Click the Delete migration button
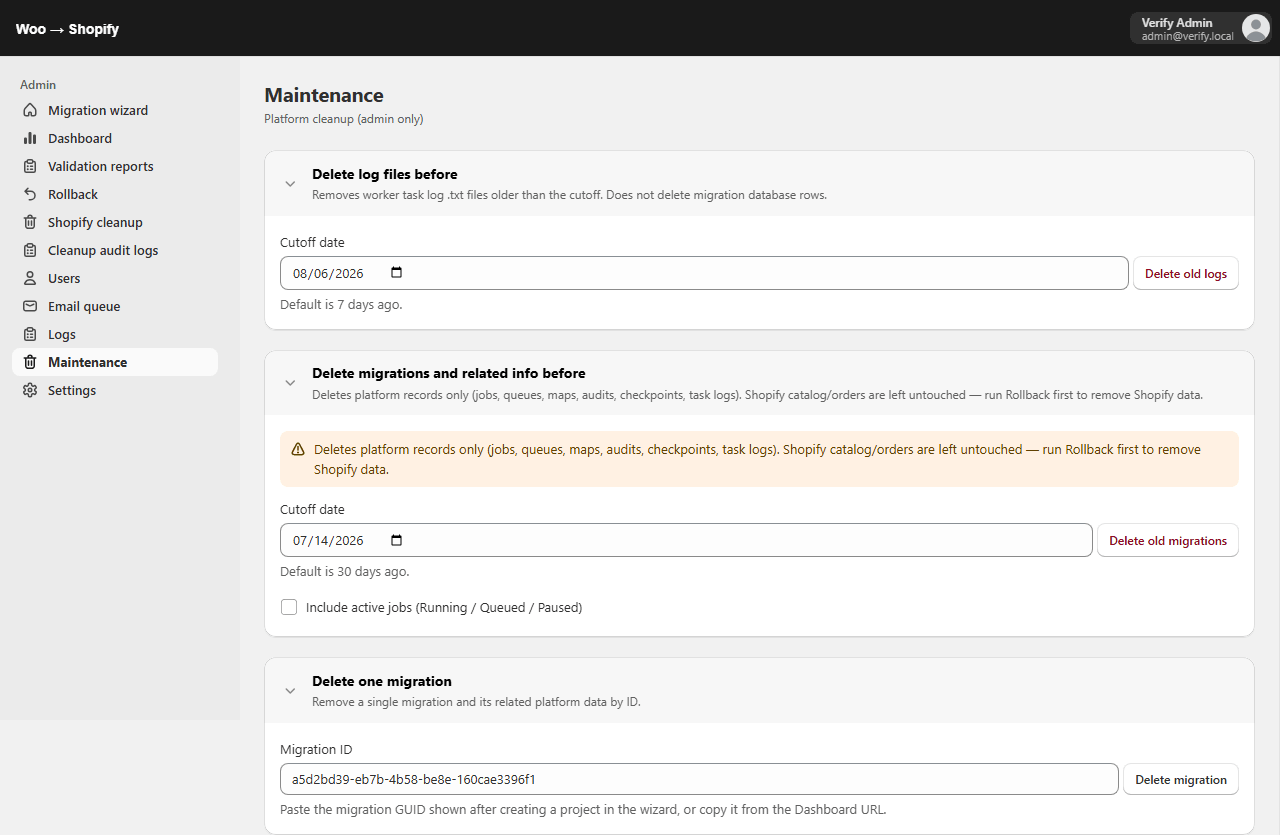Image resolution: width=1280 pixels, height=835 pixels. [x=1181, y=779]
